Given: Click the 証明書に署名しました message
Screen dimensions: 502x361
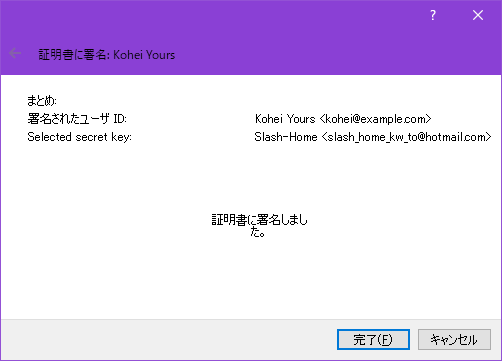Looking at the screenshot, I should pyautogui.click(x=259, y=226).
